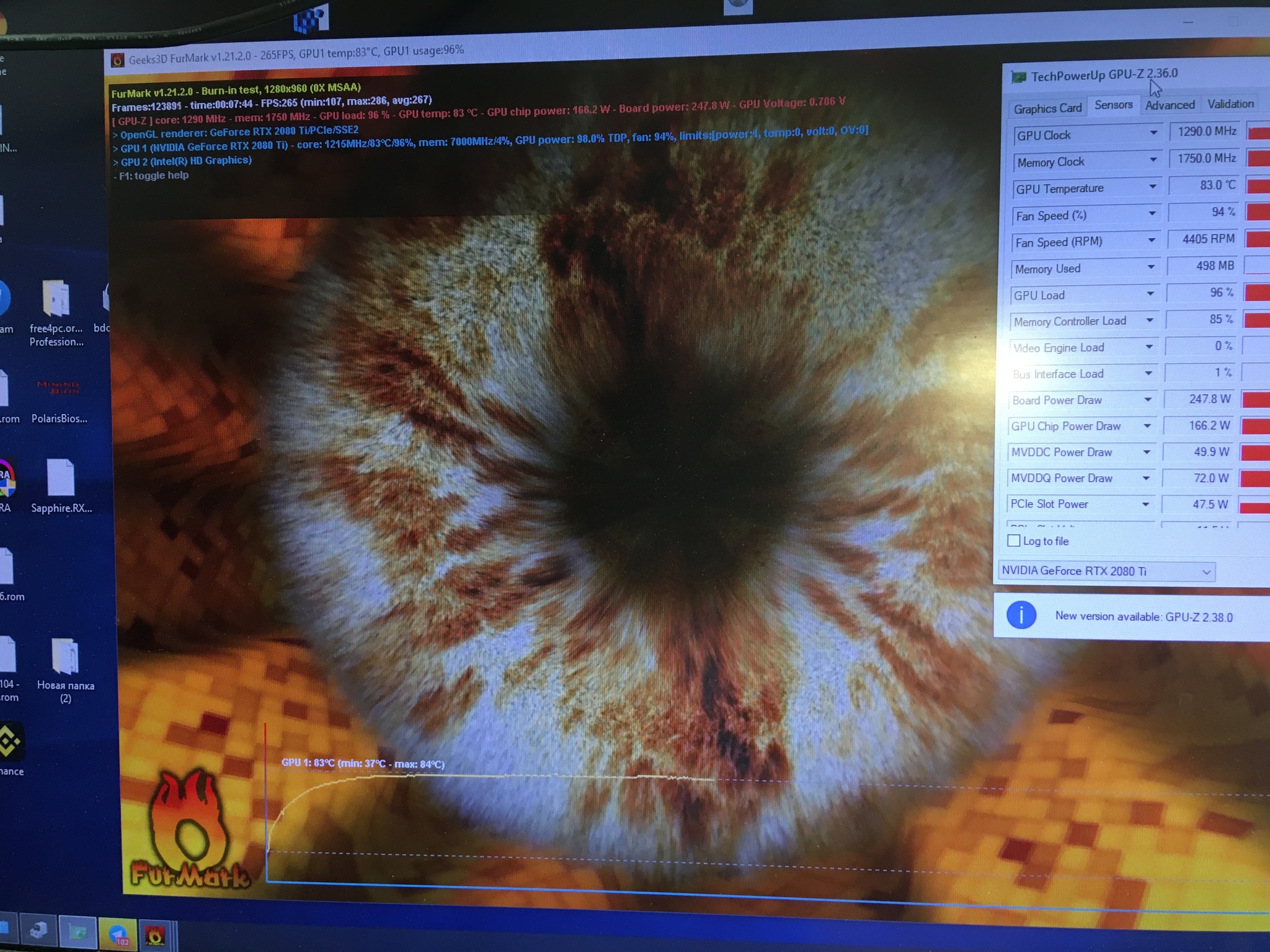The width and height of the screenshot is (1270, 952).
Task: Click the FurMark flame icon in its title bar
Action: click(x=117, y=60)
